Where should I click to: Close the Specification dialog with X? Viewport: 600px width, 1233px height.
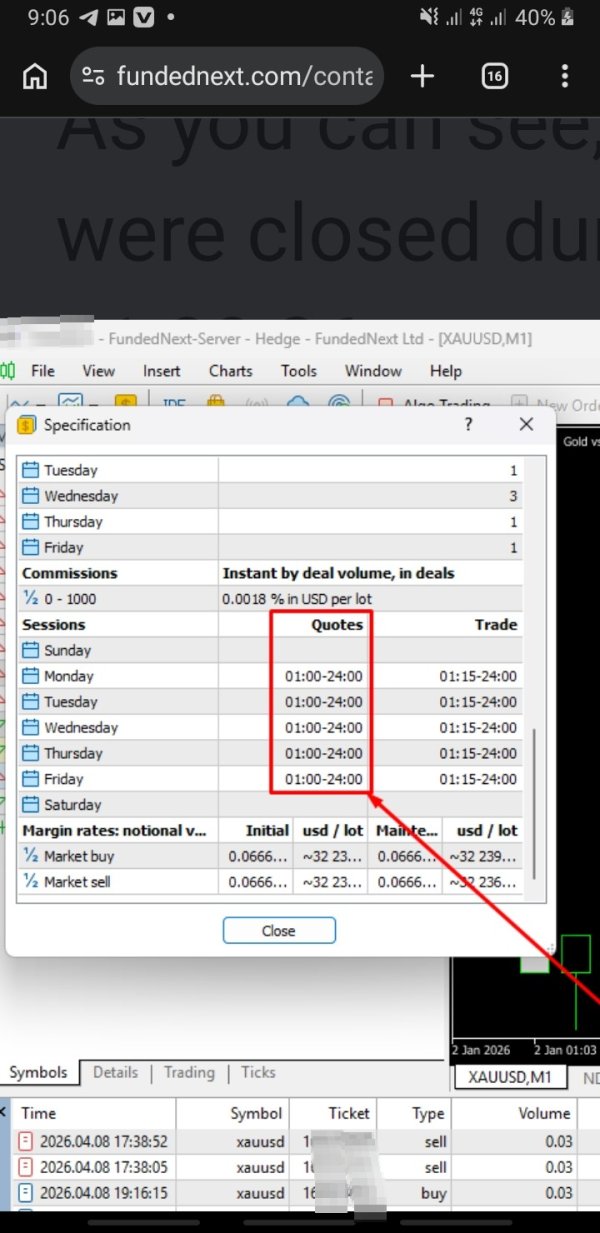coord(527,425)
